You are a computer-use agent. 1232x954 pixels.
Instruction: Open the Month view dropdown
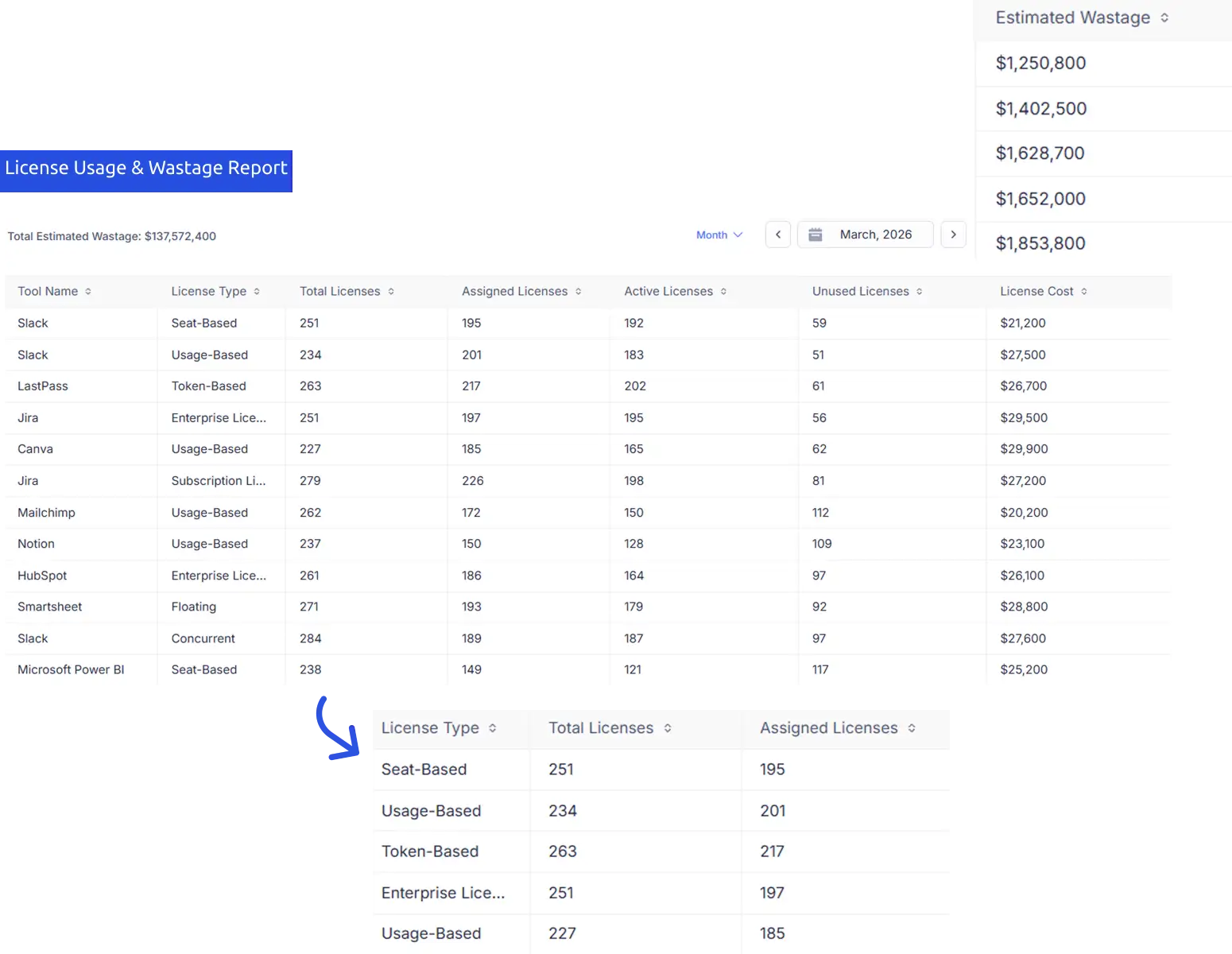click(719, 234)
